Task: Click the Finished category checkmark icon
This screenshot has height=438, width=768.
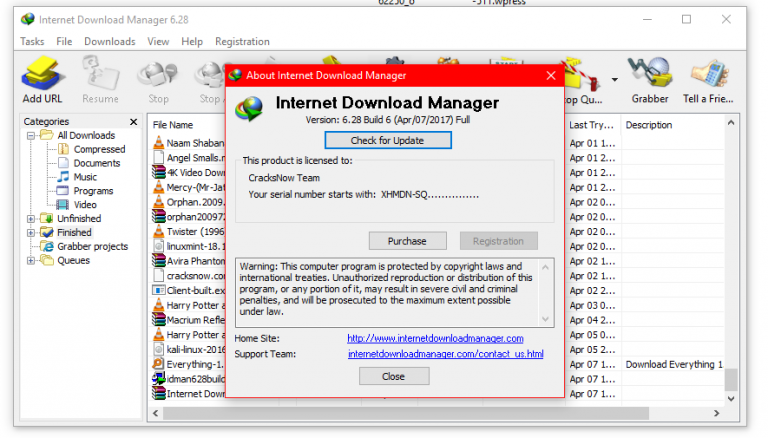Action: pyautogui.click(x=47, y=232)
